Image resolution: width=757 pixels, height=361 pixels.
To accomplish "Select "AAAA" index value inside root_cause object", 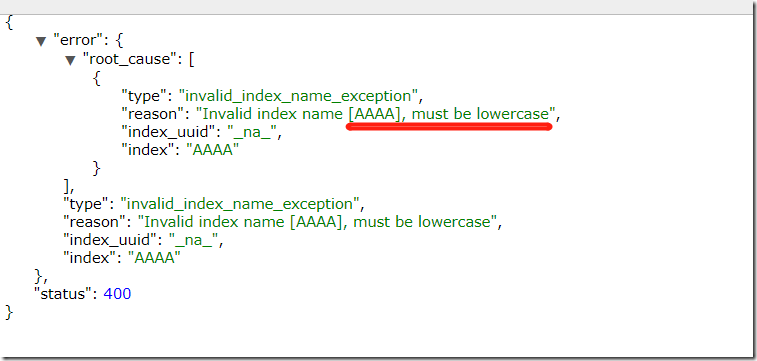I will [211, 150].
